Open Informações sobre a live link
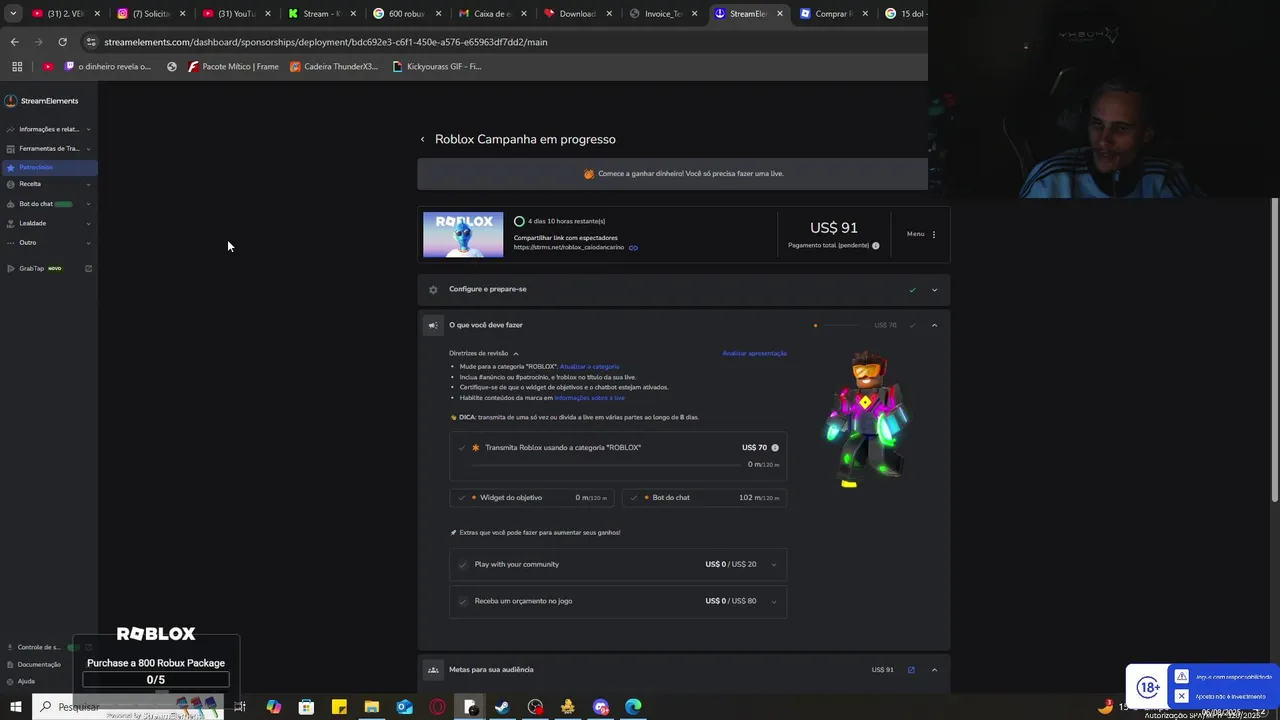This screenshot has width=1280, height=720. (589, 398)
